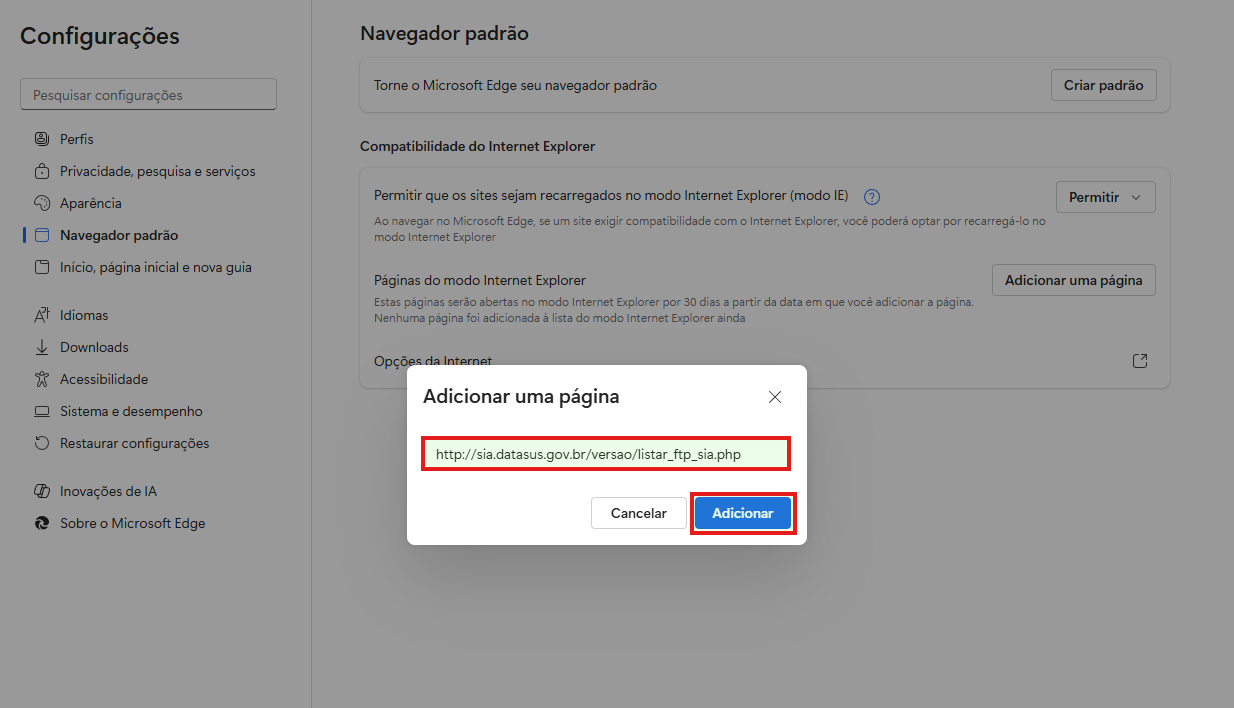Click the Acessibilidade person icon
The height and width of the screenshot is (708, 1234).
[41, 379]
